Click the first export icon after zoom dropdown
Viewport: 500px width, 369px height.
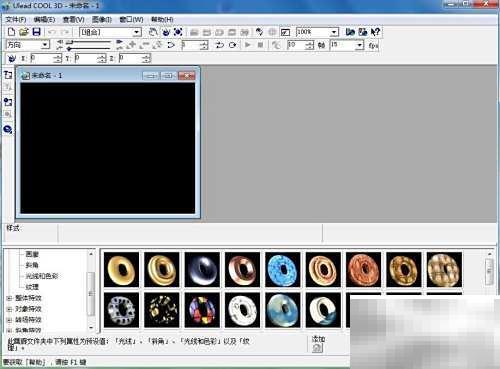click(x=350, y=32)
